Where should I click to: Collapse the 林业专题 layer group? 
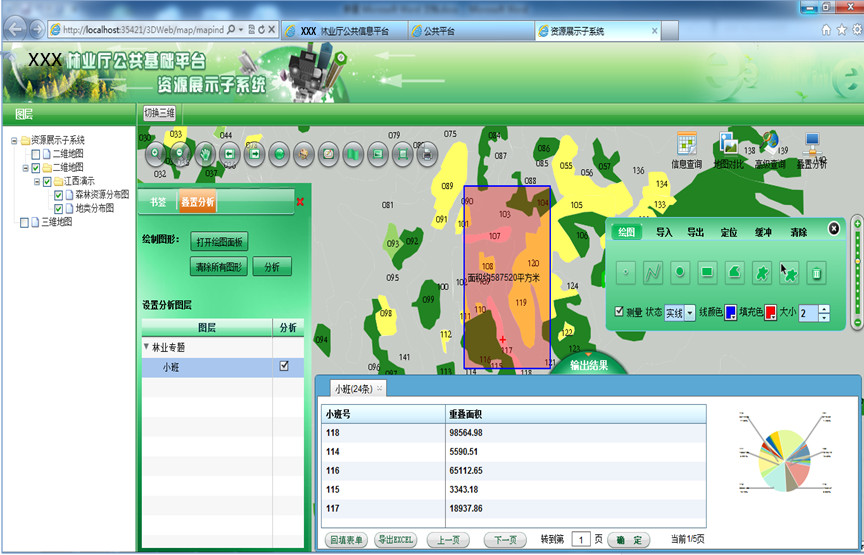click(x=147, y=347)
